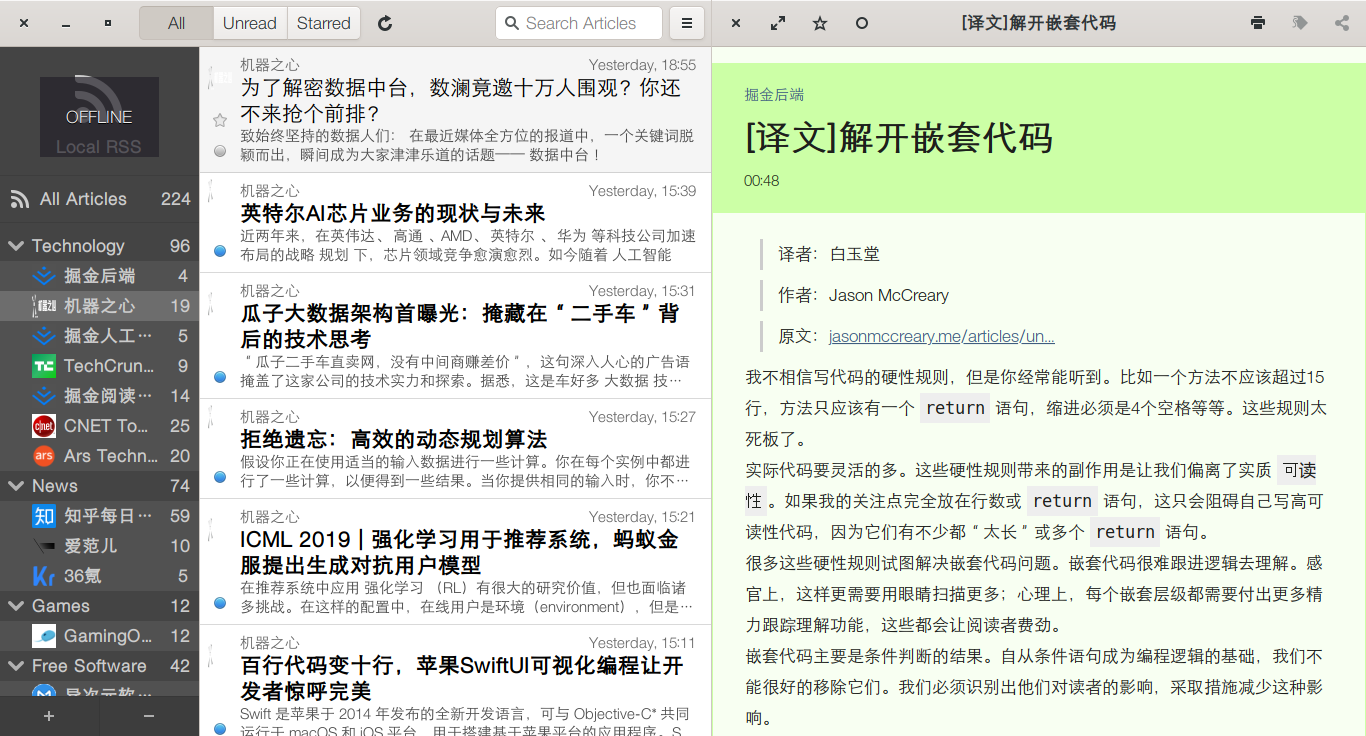Toggle unread dot on 英特尔AI芯片业务 article

click(x=220, y=251)
